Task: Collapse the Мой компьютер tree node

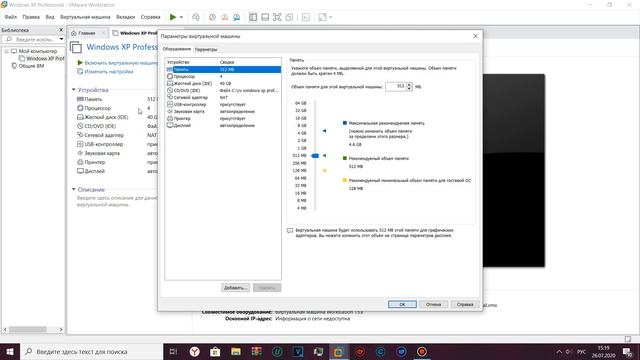Action: pos(7,51)
